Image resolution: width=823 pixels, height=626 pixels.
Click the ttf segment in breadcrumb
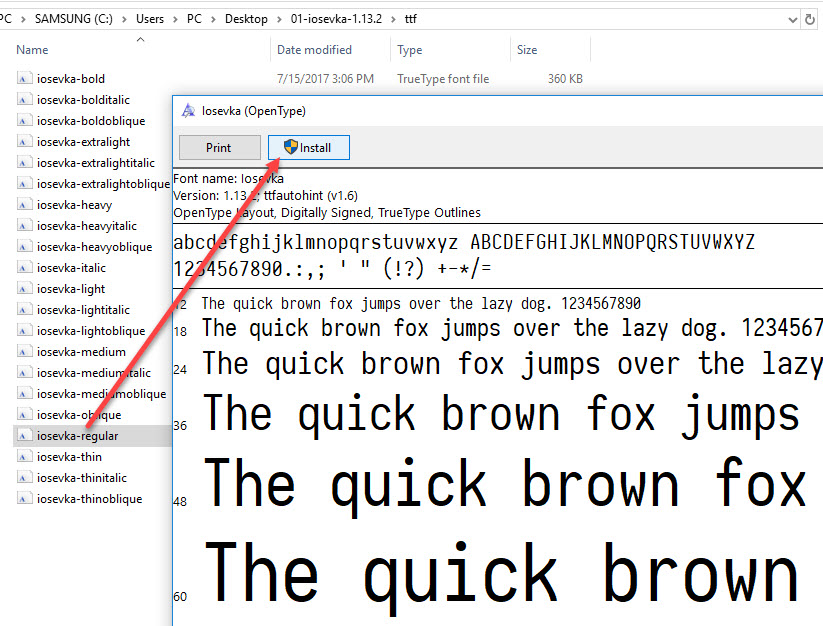point(410,19)
